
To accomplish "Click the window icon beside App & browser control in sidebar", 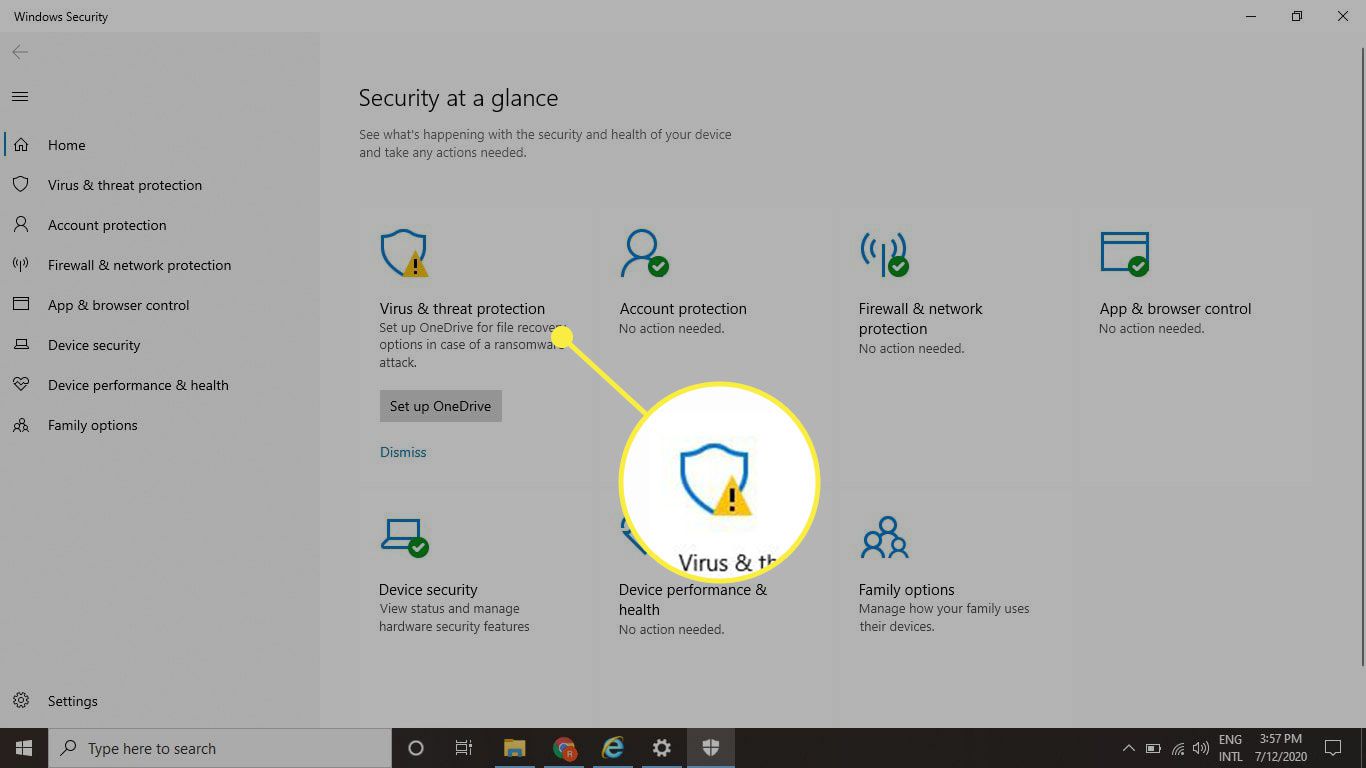I will [21, 305].
